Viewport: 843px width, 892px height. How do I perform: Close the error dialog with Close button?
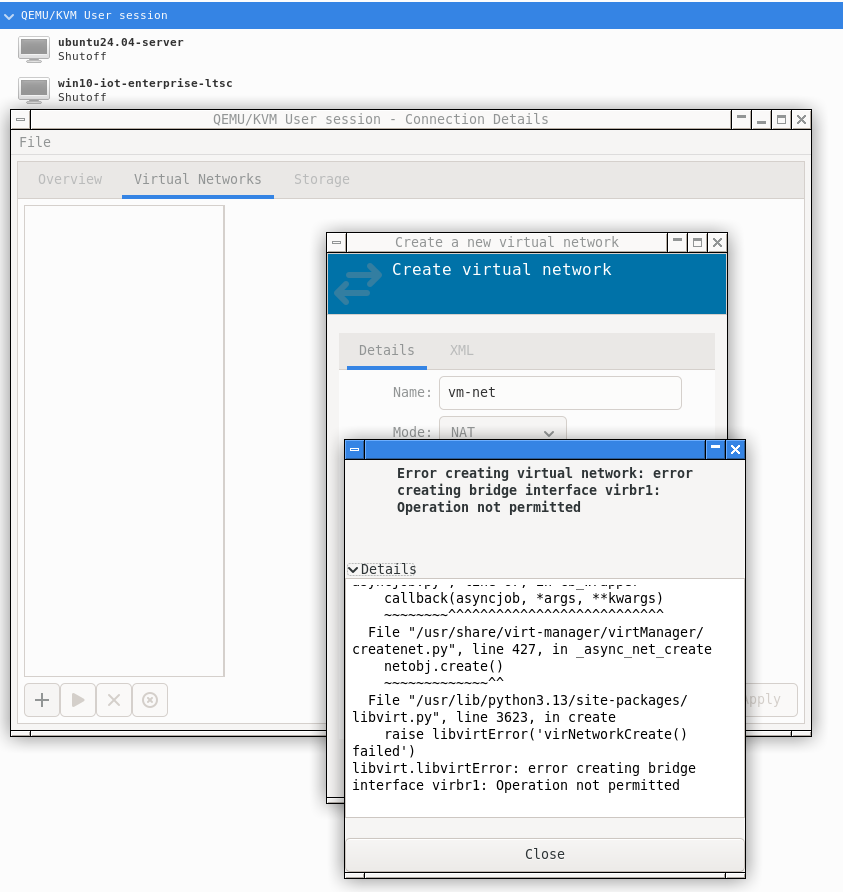545,854
